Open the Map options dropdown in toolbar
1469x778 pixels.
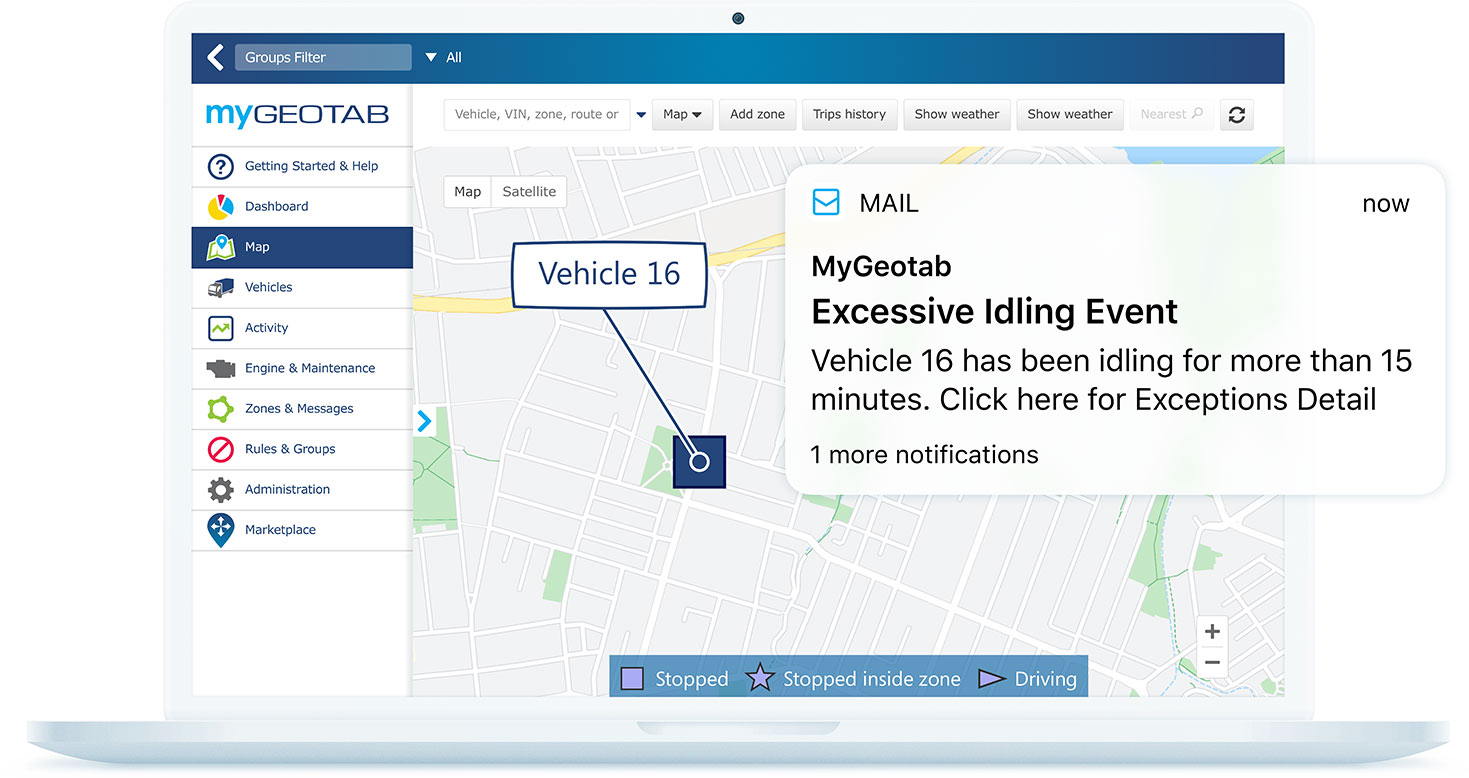pyautogui.click(x=682, y=114)
